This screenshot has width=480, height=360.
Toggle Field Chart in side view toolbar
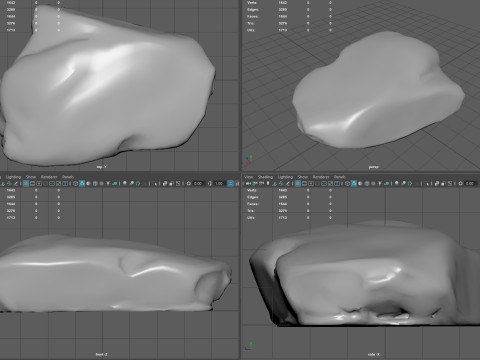(x=324, y=183)
